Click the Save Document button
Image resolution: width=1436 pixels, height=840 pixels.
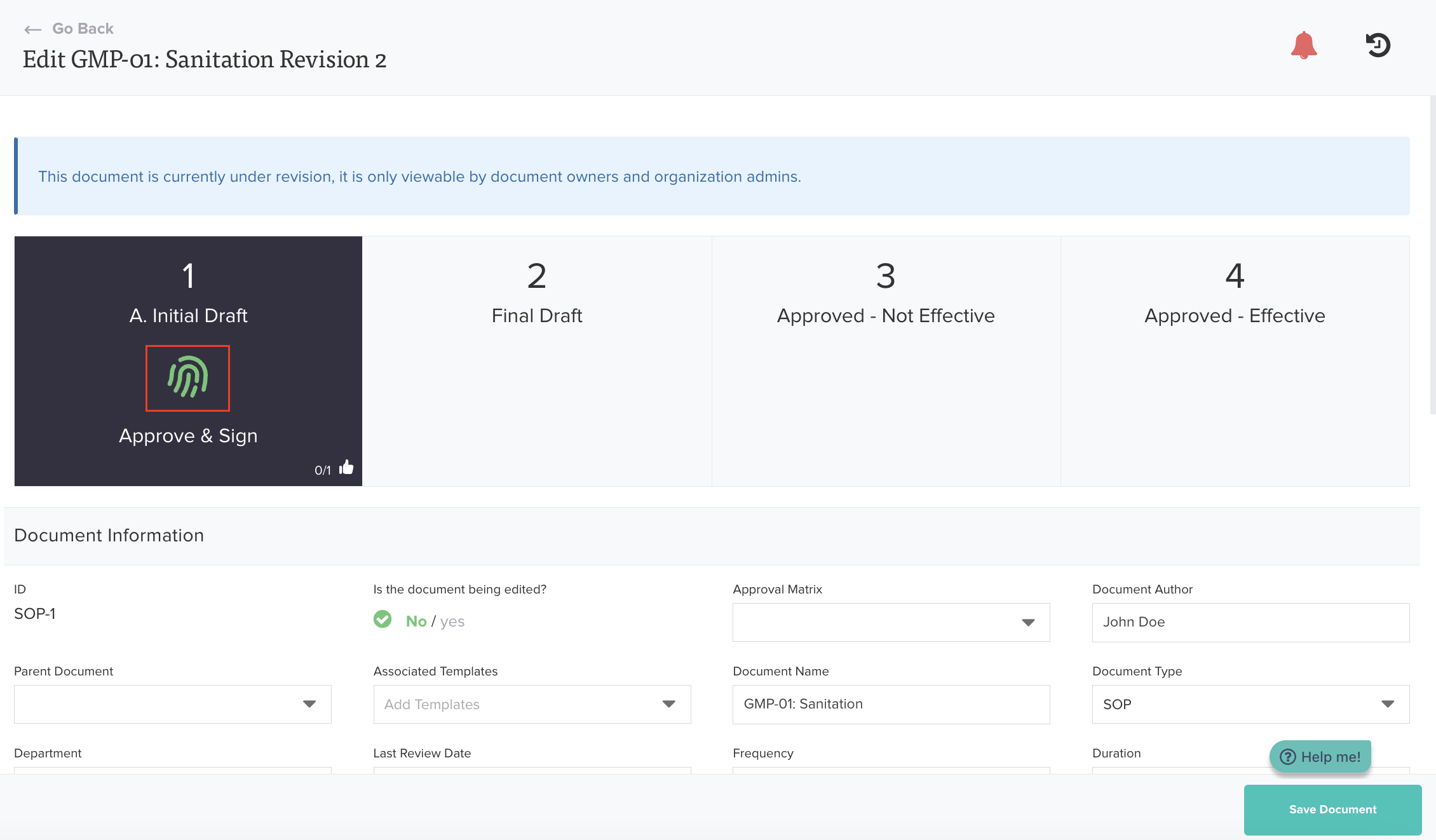coord(1332,810)
